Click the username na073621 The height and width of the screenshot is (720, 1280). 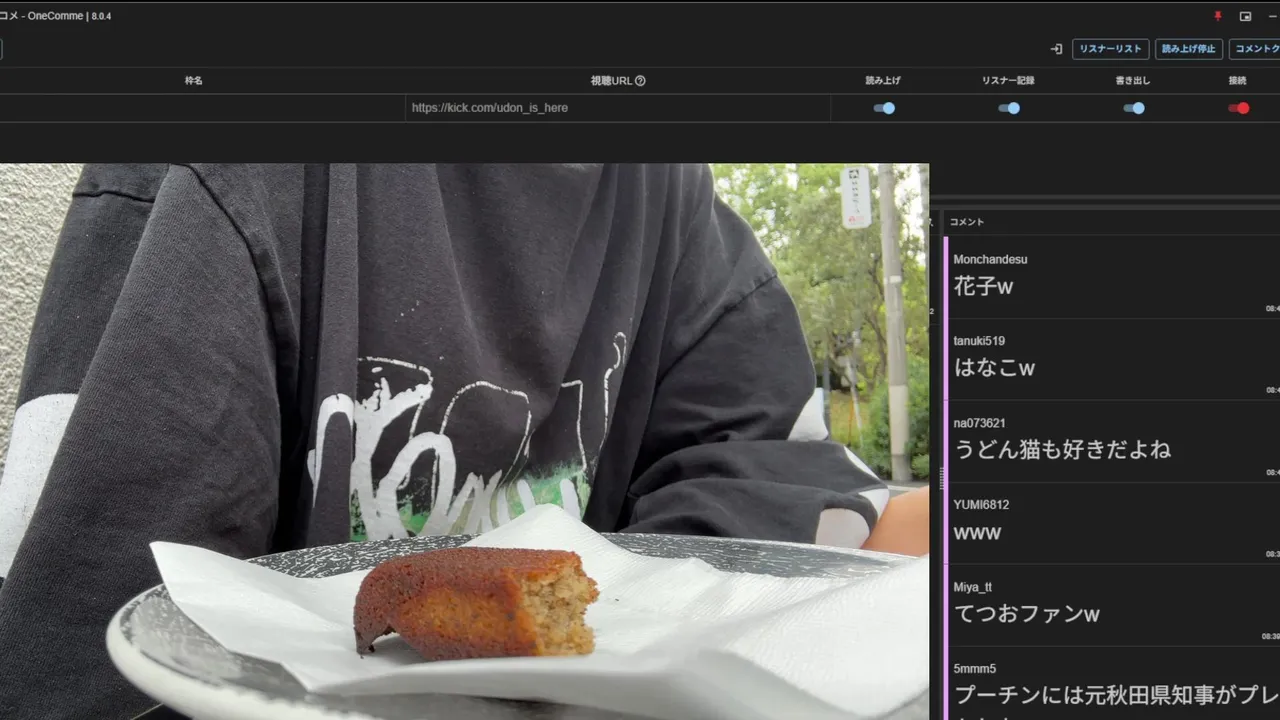(979, 424)
